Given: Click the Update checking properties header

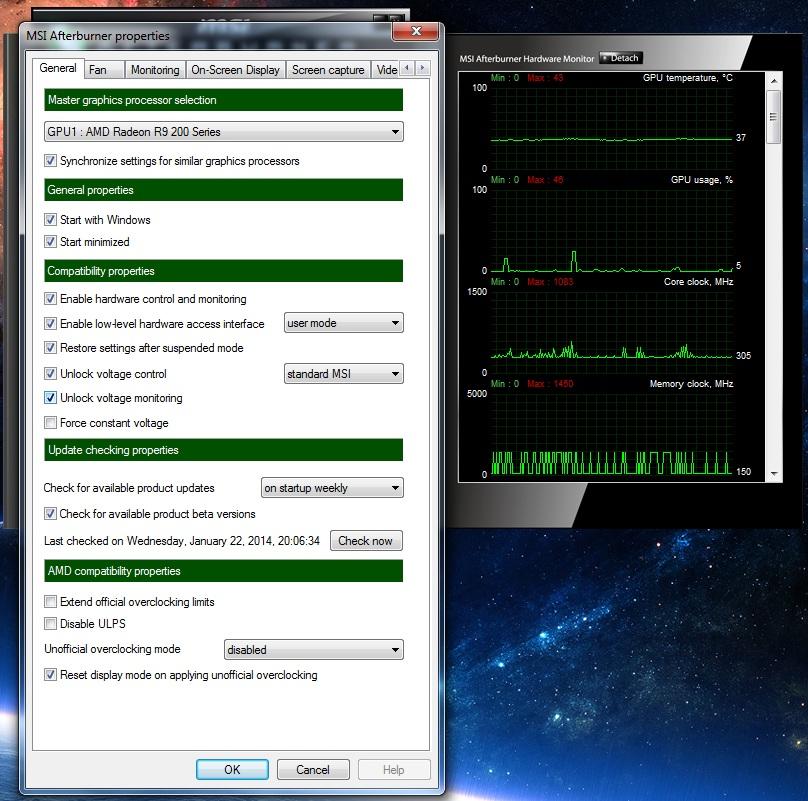Looking at the screenshot, I should pyautogui.click(x=224, y=450).
